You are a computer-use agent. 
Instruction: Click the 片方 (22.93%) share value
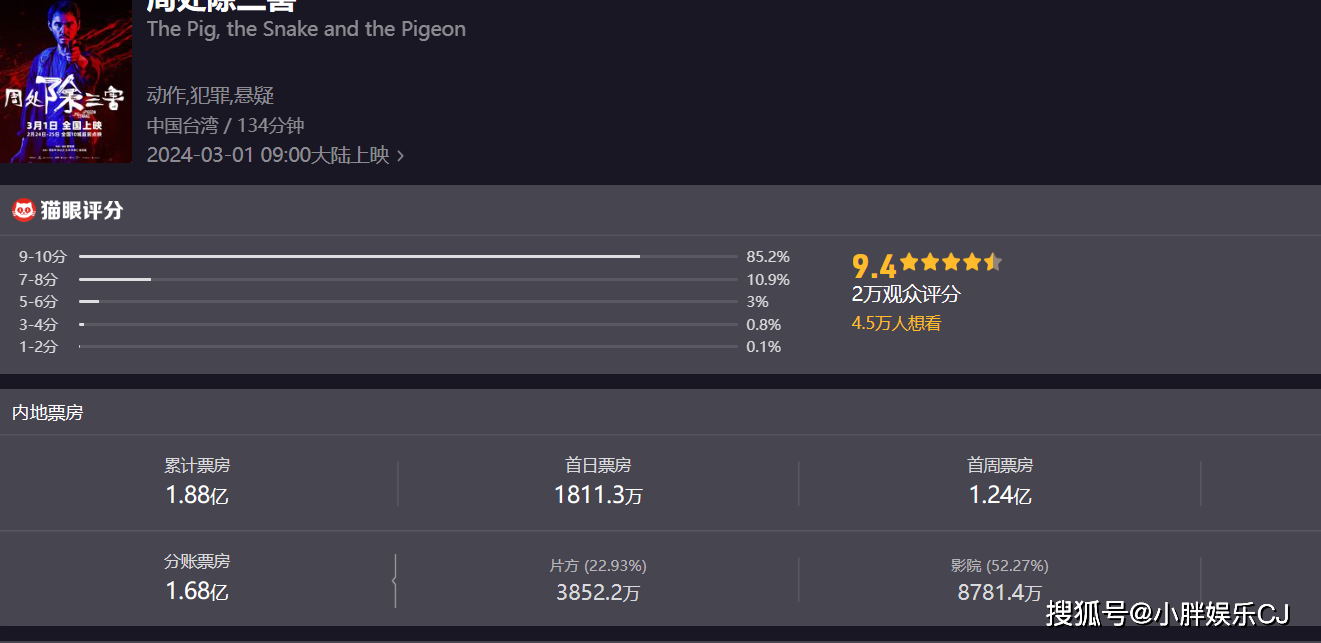click(597, 592)
